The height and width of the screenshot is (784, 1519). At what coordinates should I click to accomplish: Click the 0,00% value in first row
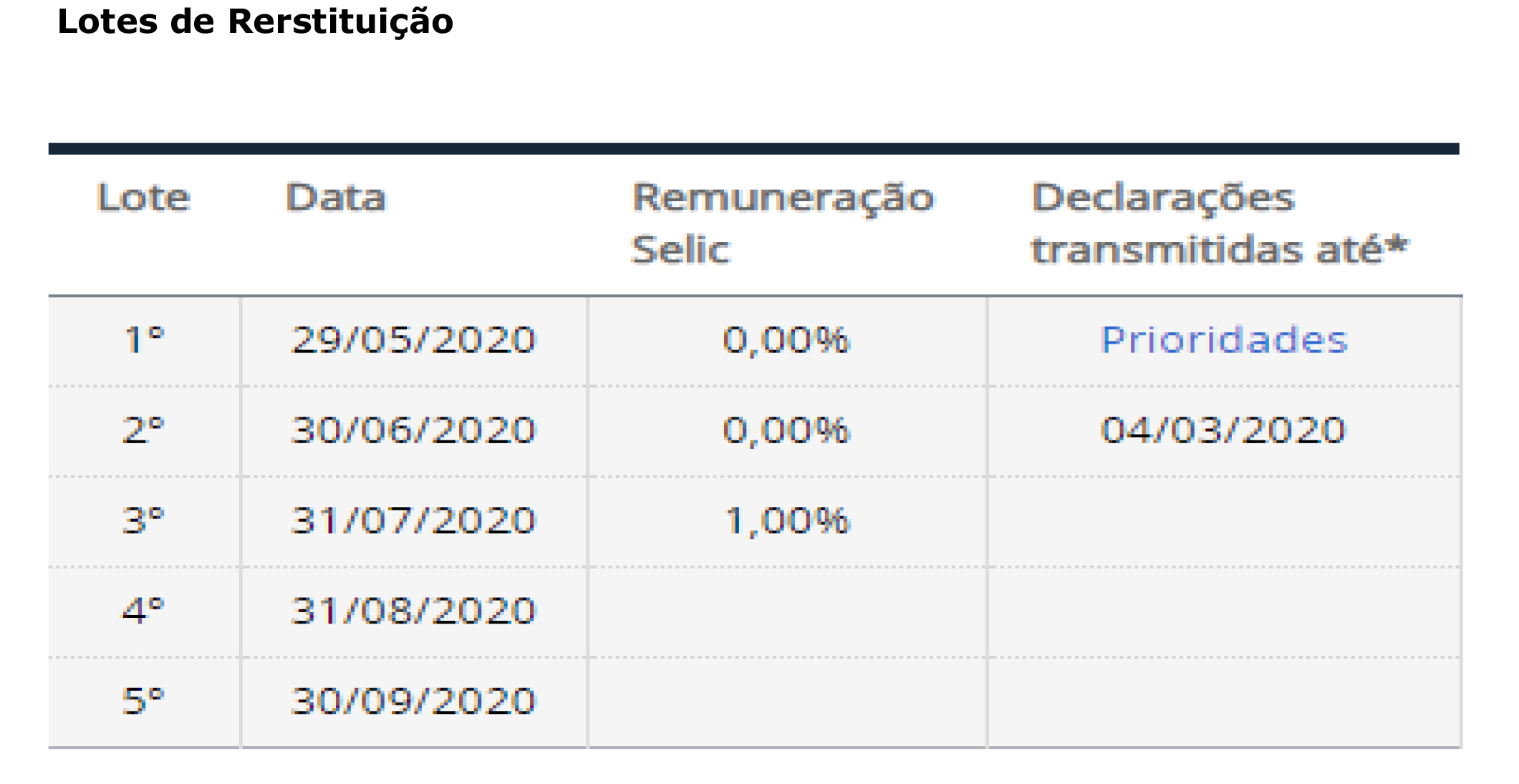point(786,340)
